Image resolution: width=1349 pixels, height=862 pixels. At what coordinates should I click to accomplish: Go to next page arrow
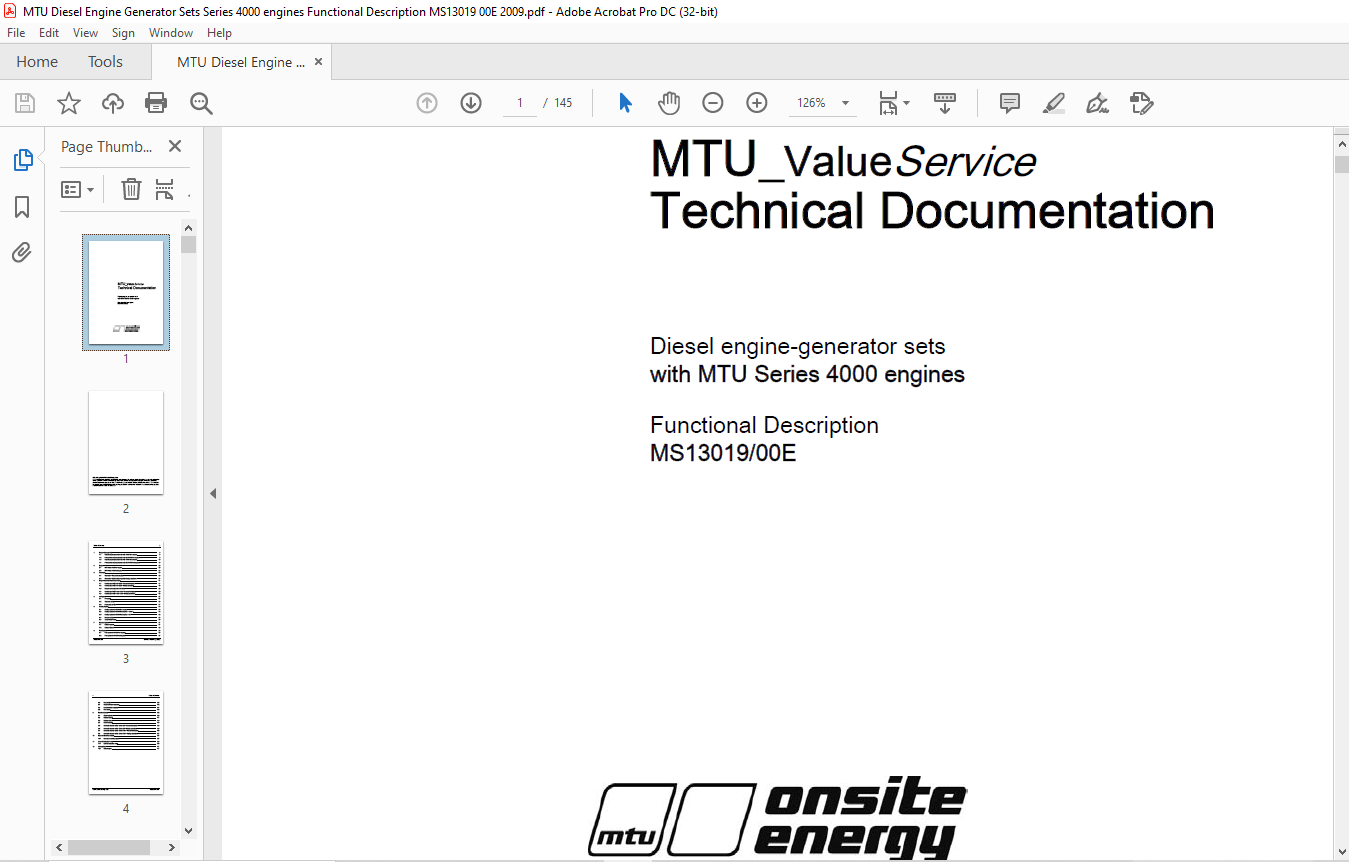click(471, 103)
